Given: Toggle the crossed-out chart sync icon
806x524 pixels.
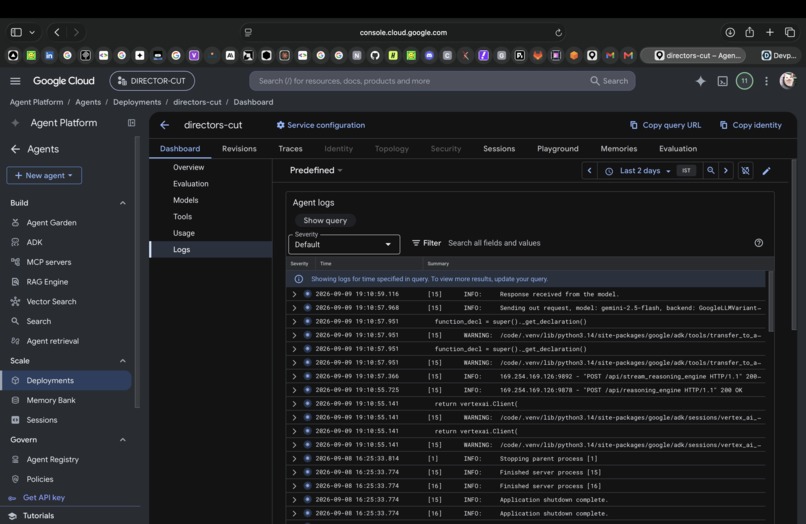Looking at the screenshot, I should (x=745, y=171).
